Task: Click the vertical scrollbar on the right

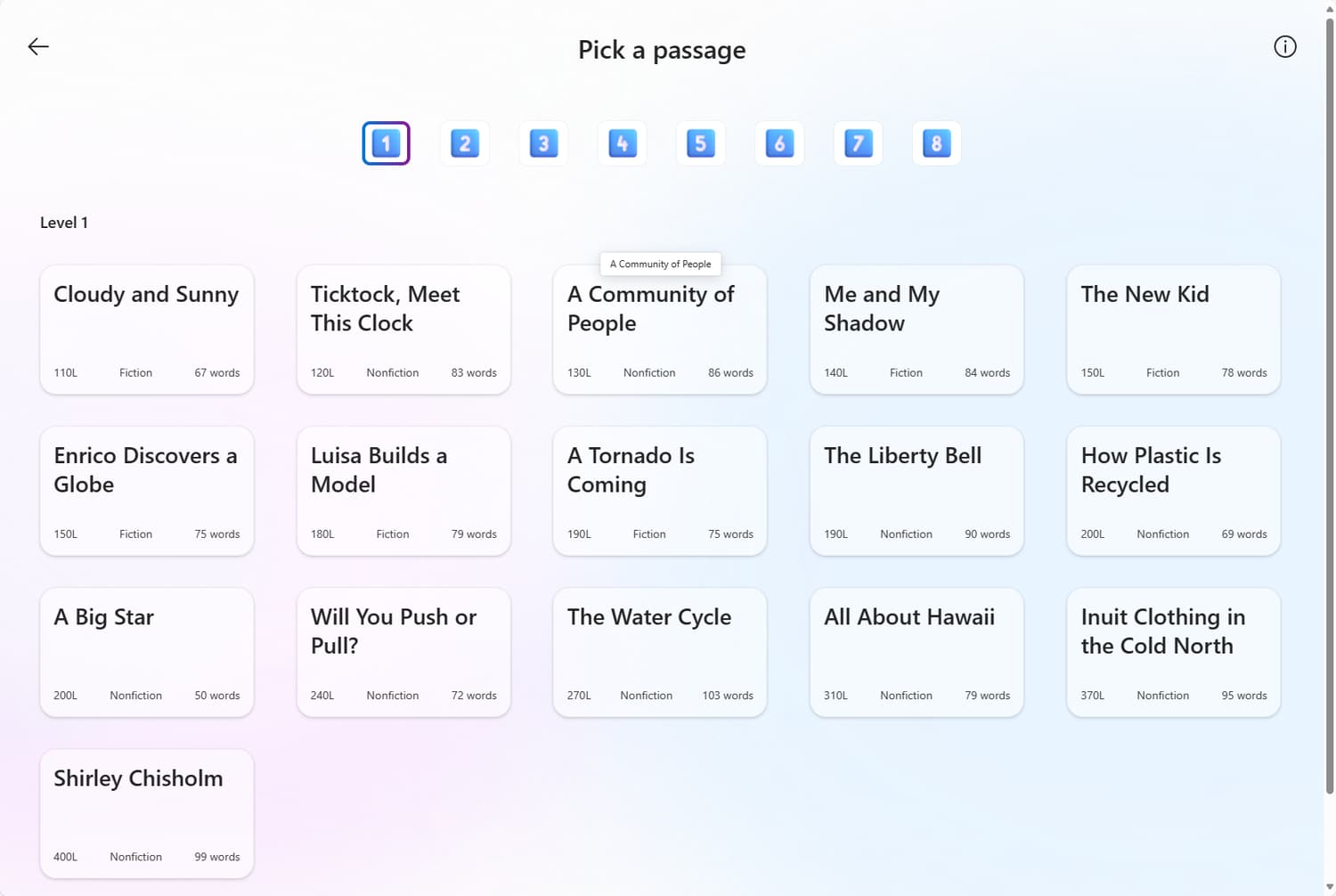Action: 1329,401
